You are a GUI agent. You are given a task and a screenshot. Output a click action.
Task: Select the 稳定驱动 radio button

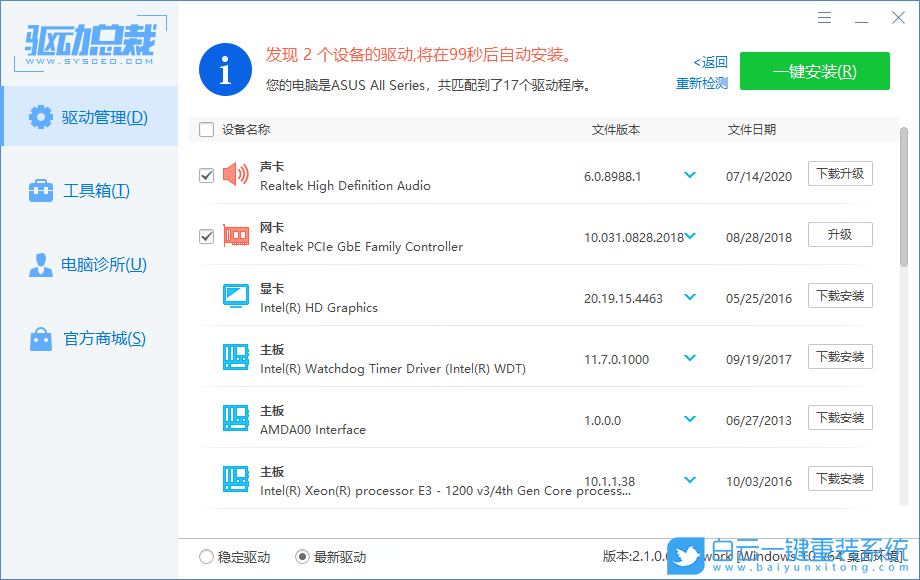coord(207,557)
